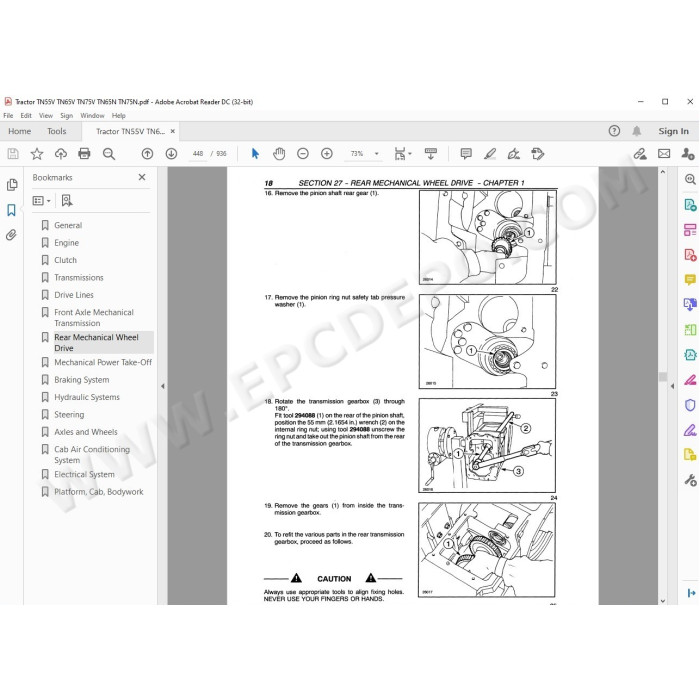Open Create PDF tool in right pane
The height and width of the screenshot is (700, 700).
(x=690, y=255)
